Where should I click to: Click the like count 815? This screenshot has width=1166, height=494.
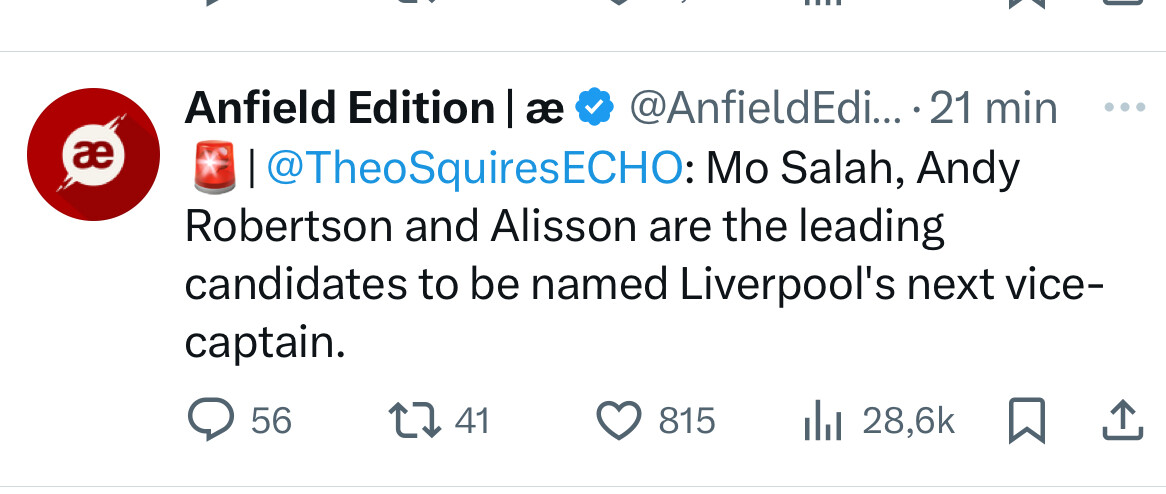point(687,421)
